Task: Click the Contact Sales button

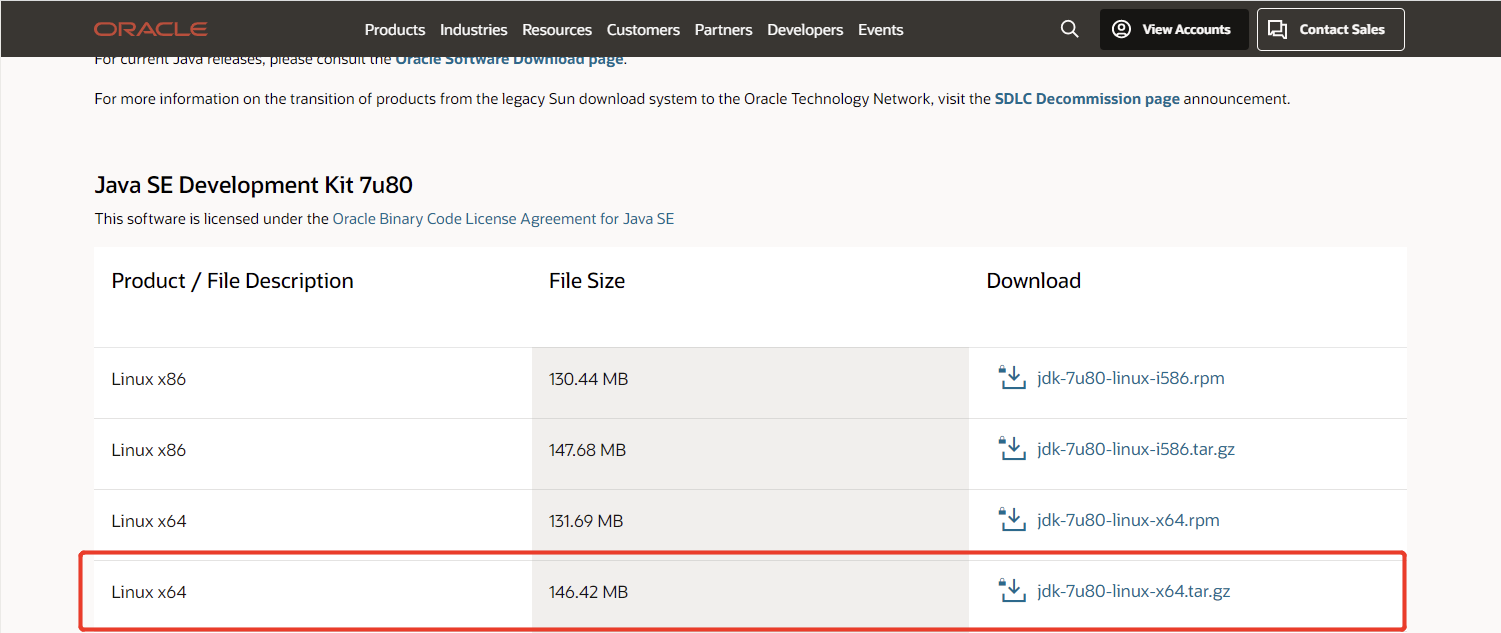Action: [1329, 29]
